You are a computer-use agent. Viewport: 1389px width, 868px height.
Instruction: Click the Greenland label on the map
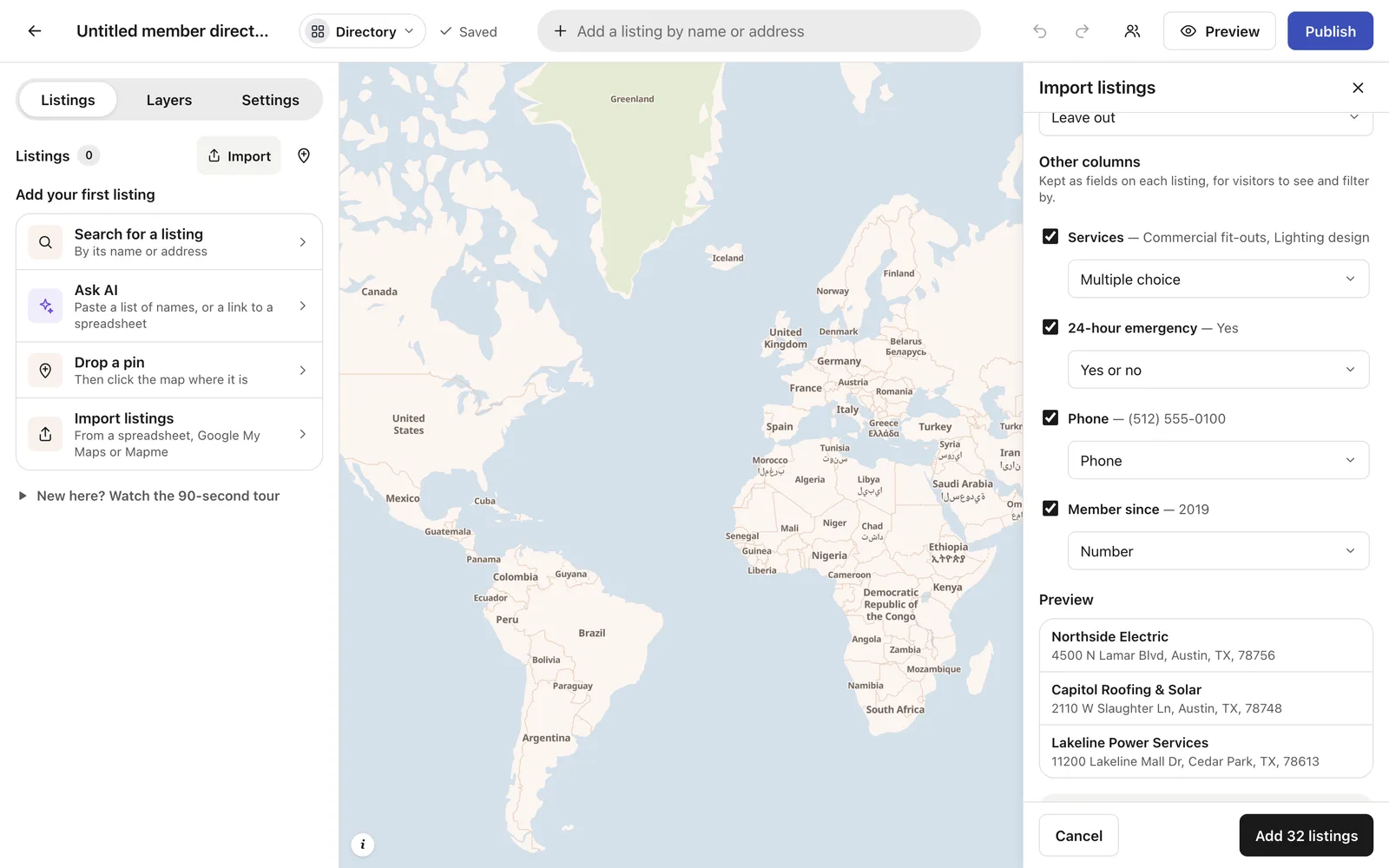tap(632, 99)
